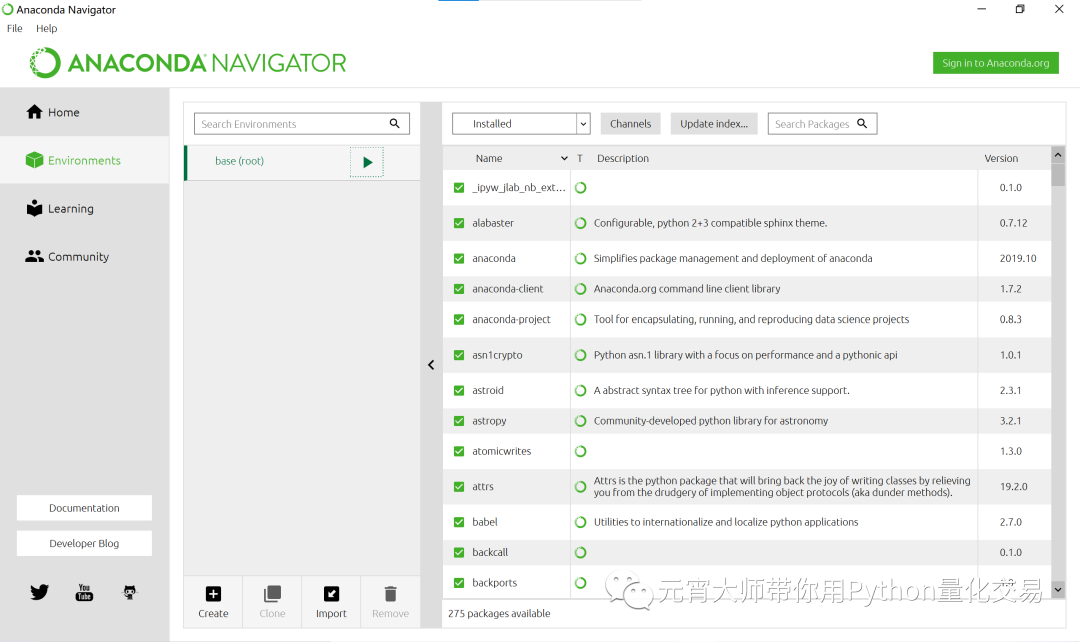Click the scrollbar down arrow
The image size is (1080, 642).
click(1058, 590)
